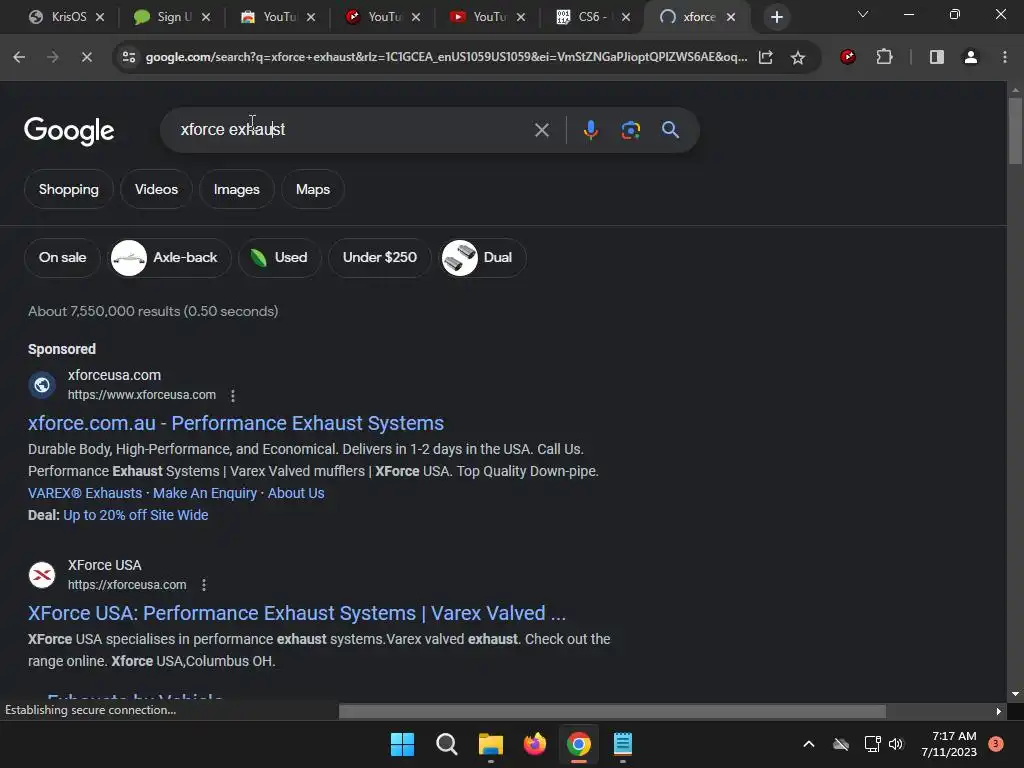Open Windows taskbar Search
The image size is (1024, 768).
point(447,744)
